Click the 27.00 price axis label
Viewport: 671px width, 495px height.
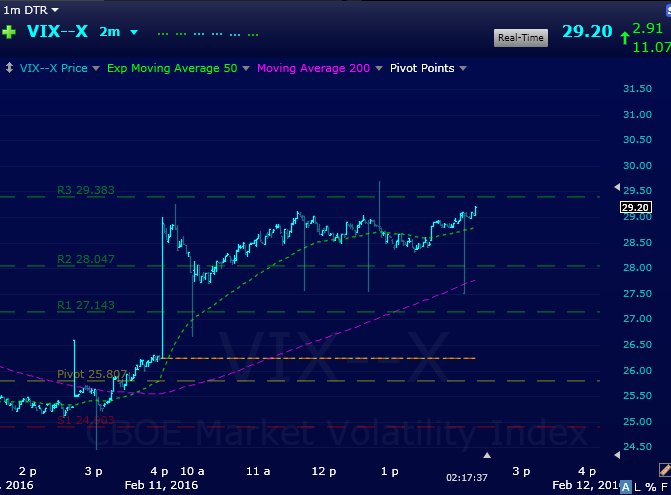point(638,319)
